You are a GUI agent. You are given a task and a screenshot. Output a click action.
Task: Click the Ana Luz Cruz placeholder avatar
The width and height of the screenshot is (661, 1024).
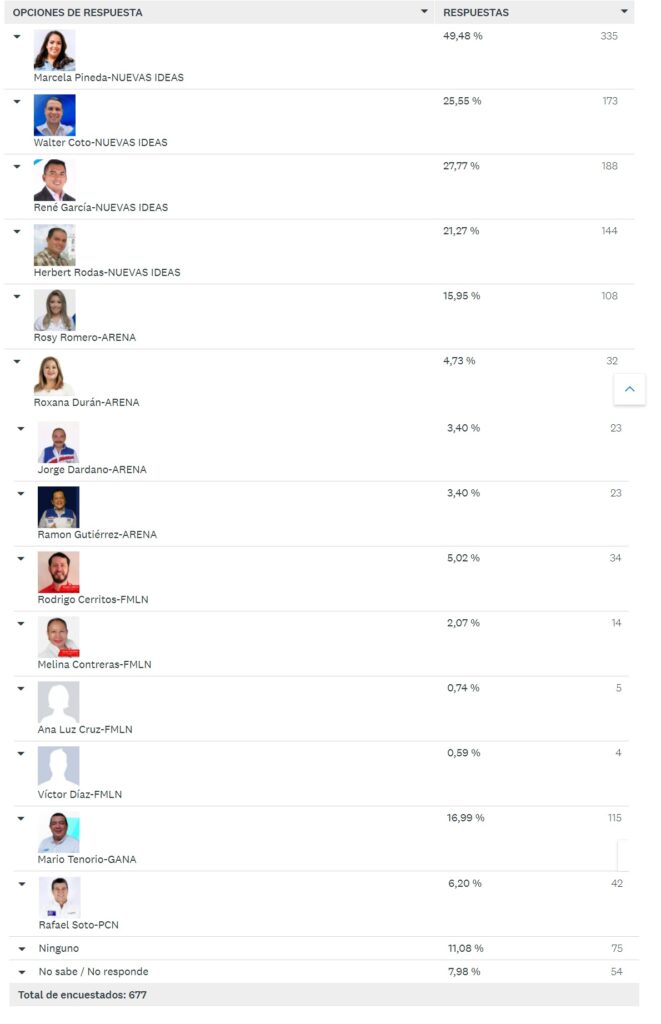[x=58, y=702]
